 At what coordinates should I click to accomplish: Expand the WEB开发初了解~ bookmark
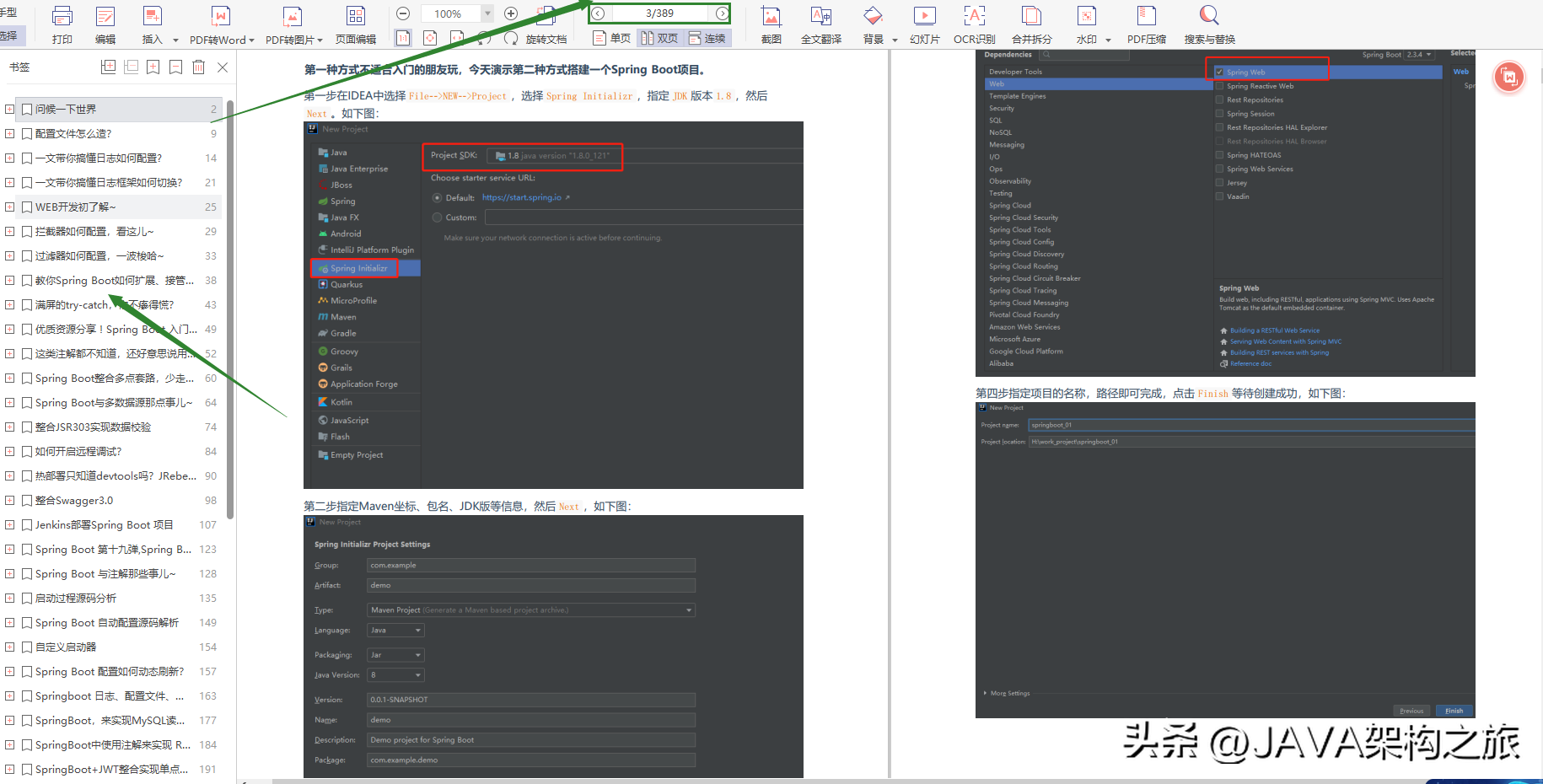[x=9, y=207]
